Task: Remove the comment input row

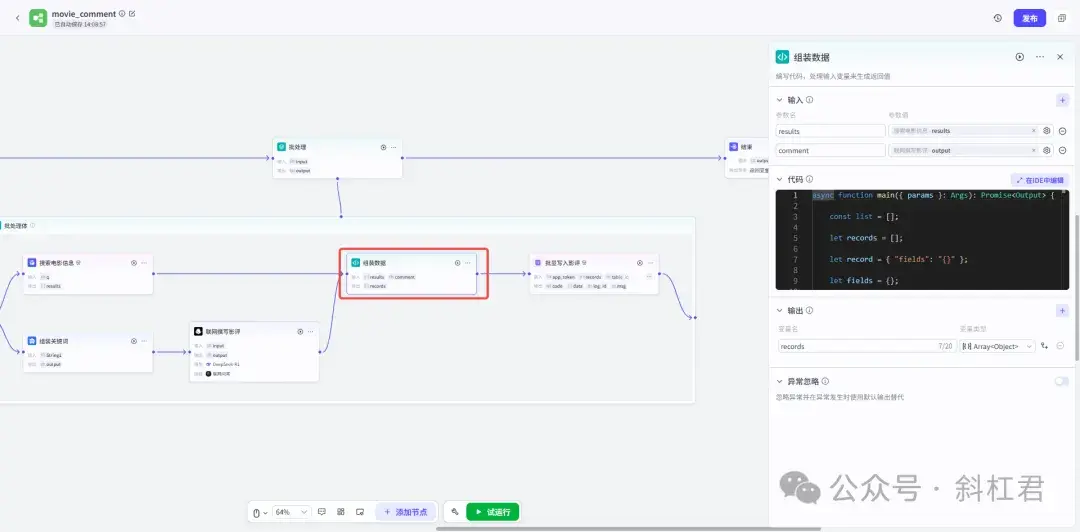Action: [1063, 150]
